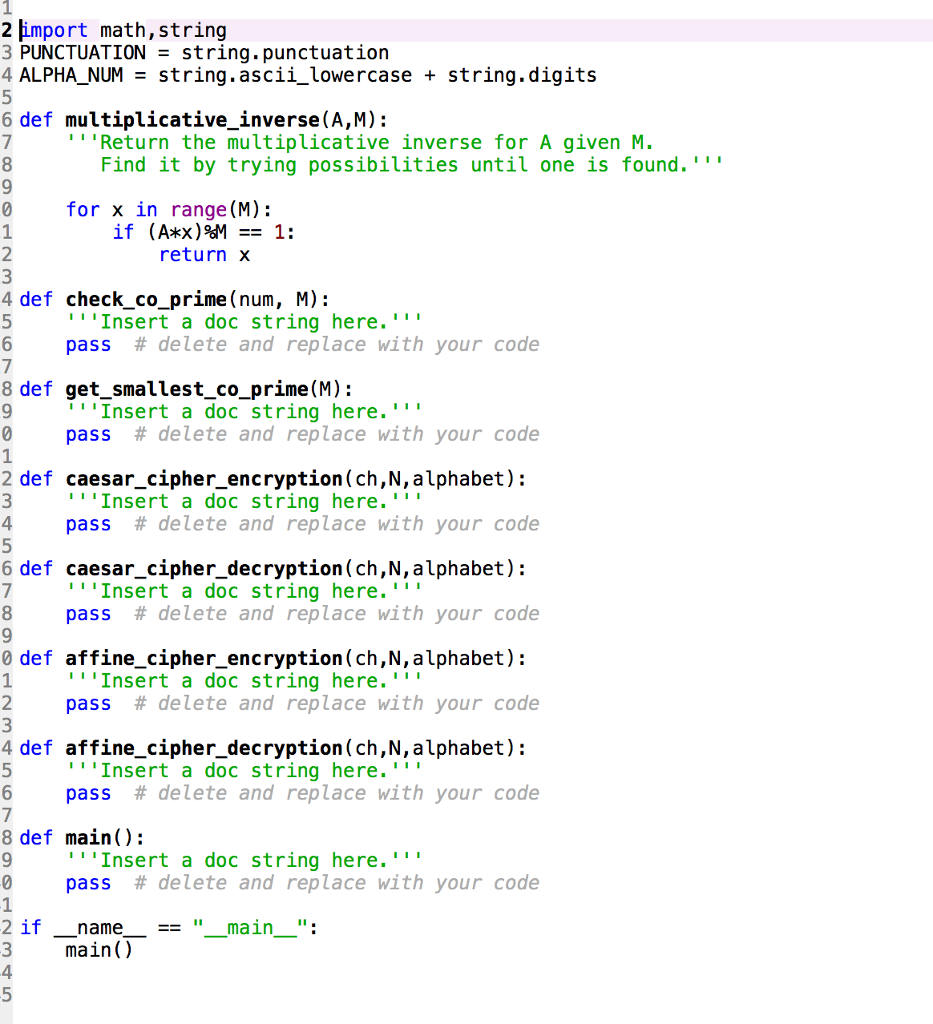Click the word "math" in the import statement

tap(123, 30)
